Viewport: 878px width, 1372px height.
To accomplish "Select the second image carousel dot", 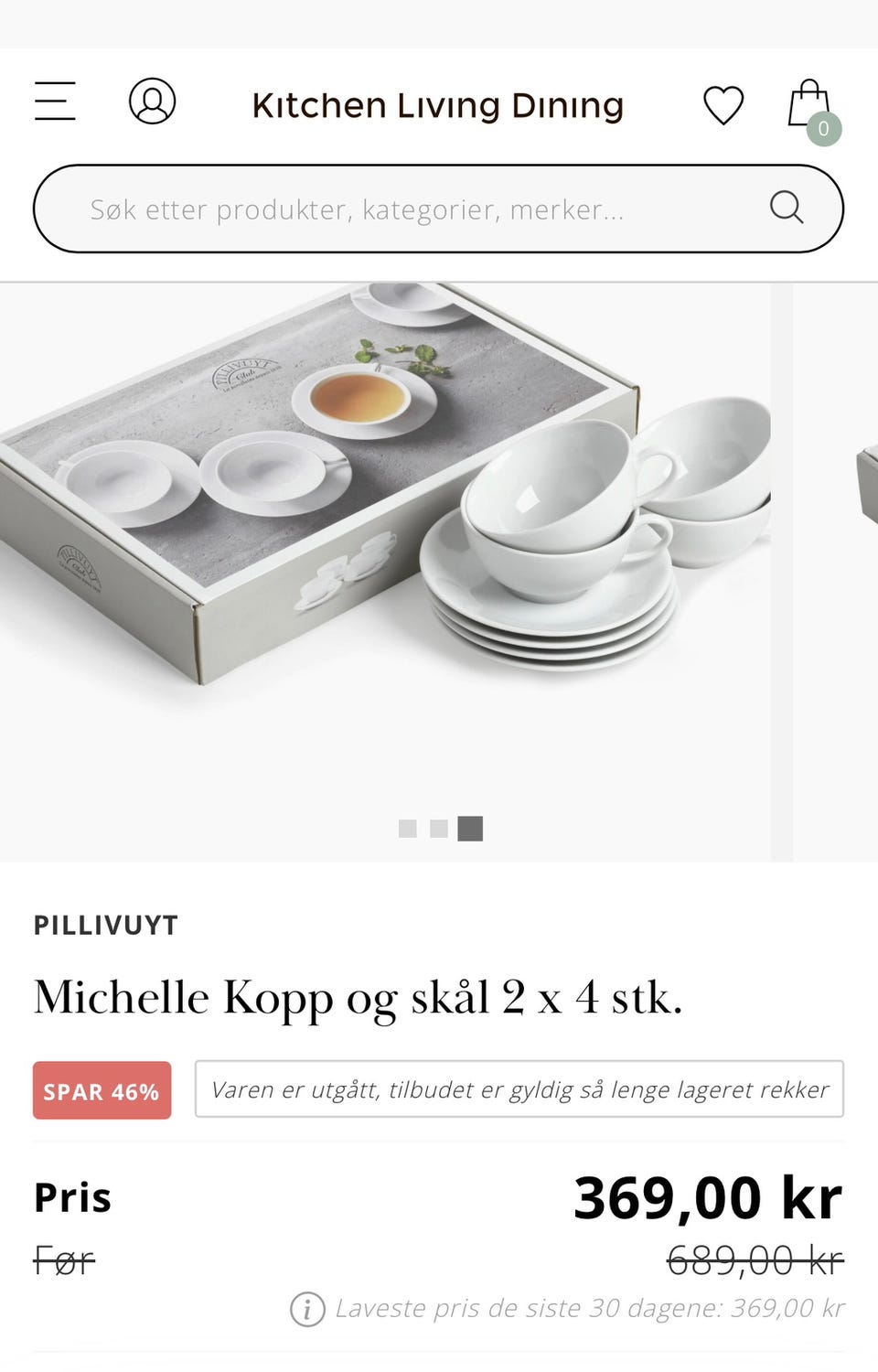I will coord(439,828).
